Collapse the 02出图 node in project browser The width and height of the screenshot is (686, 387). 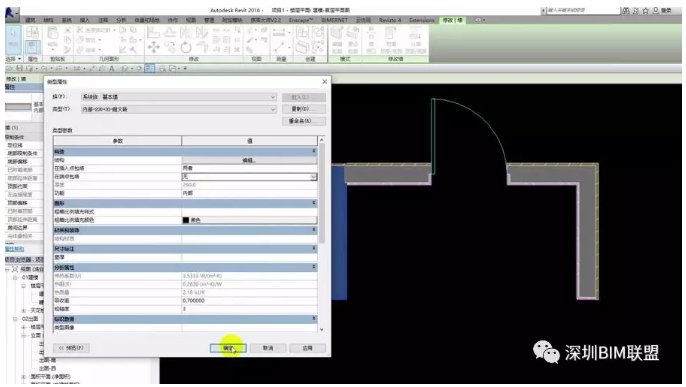pyautogui.click(x=15, y=319)
